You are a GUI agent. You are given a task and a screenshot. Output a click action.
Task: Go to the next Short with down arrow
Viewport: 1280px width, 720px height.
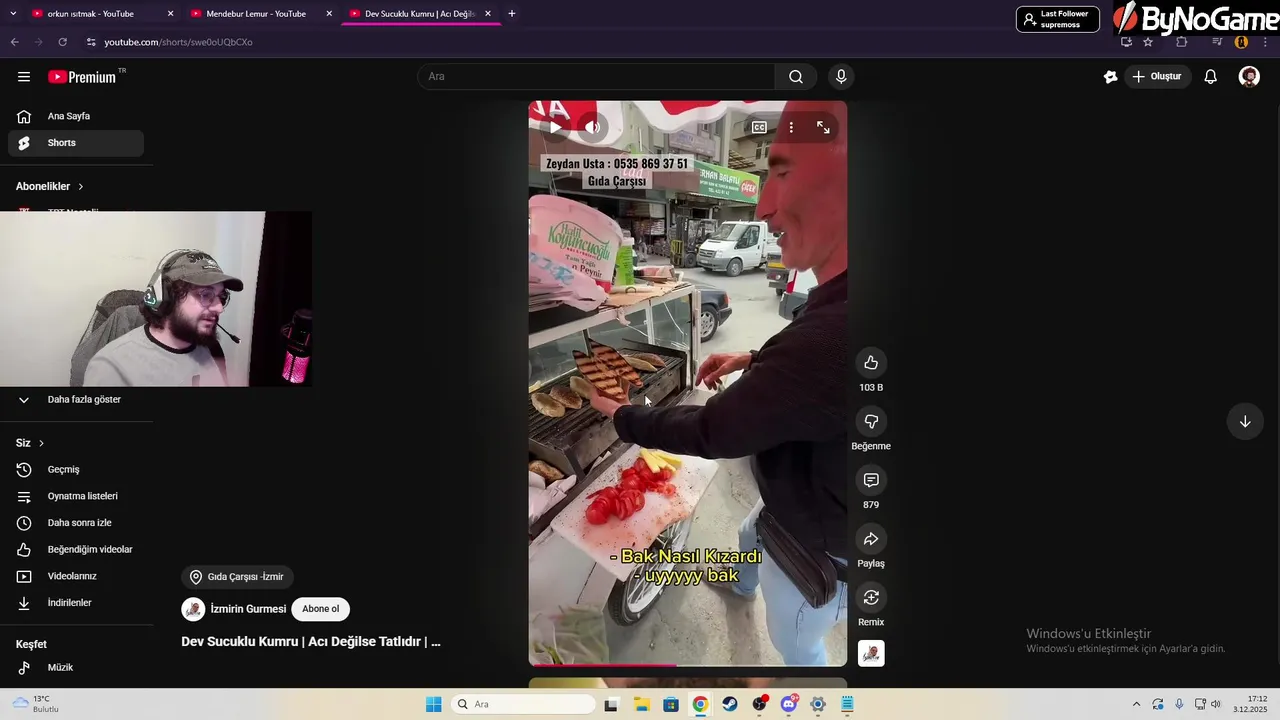(x=1245, y=422)
